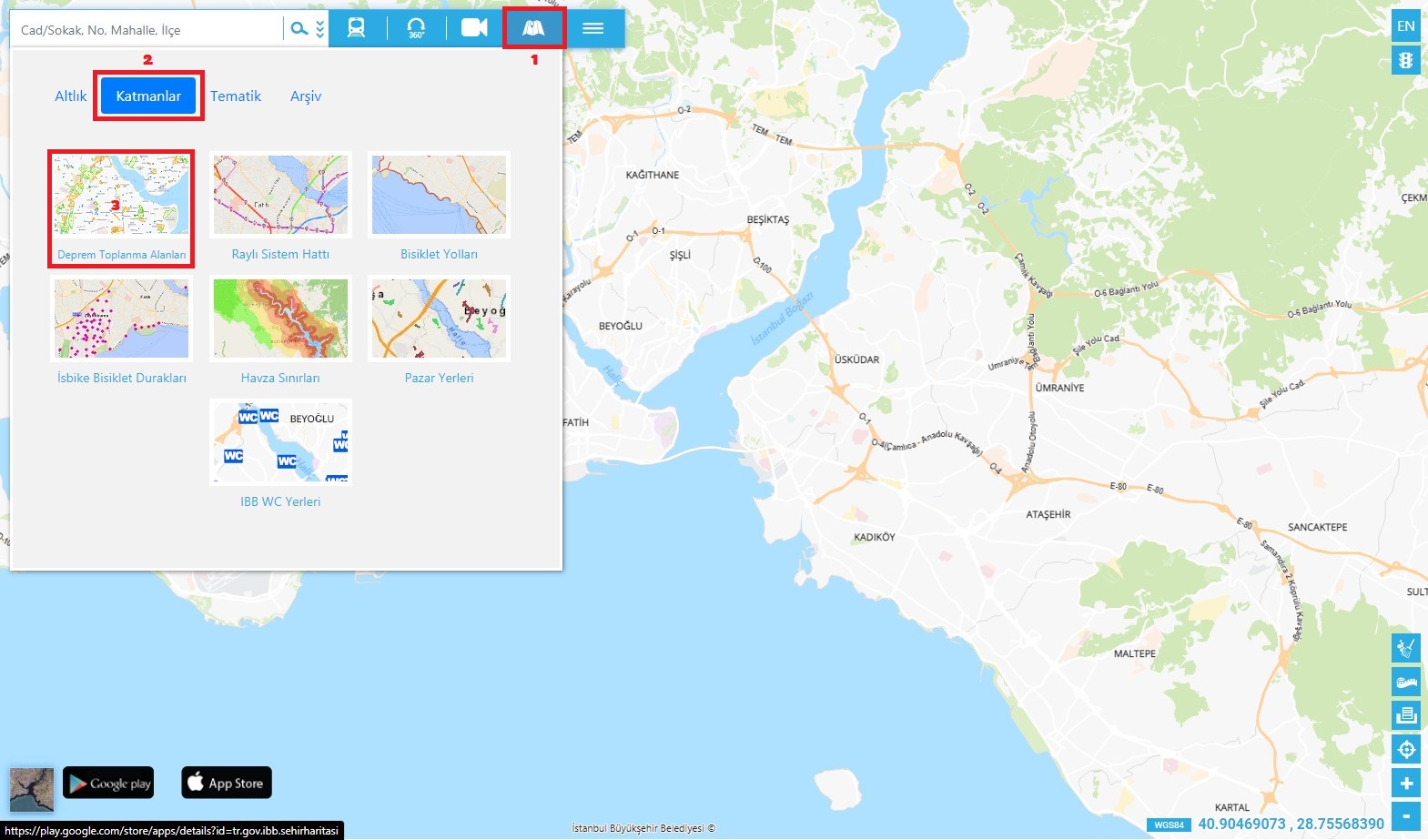1428x840 pixels.
Task: Click the map layers icon
Action: (x=533, y=28)
